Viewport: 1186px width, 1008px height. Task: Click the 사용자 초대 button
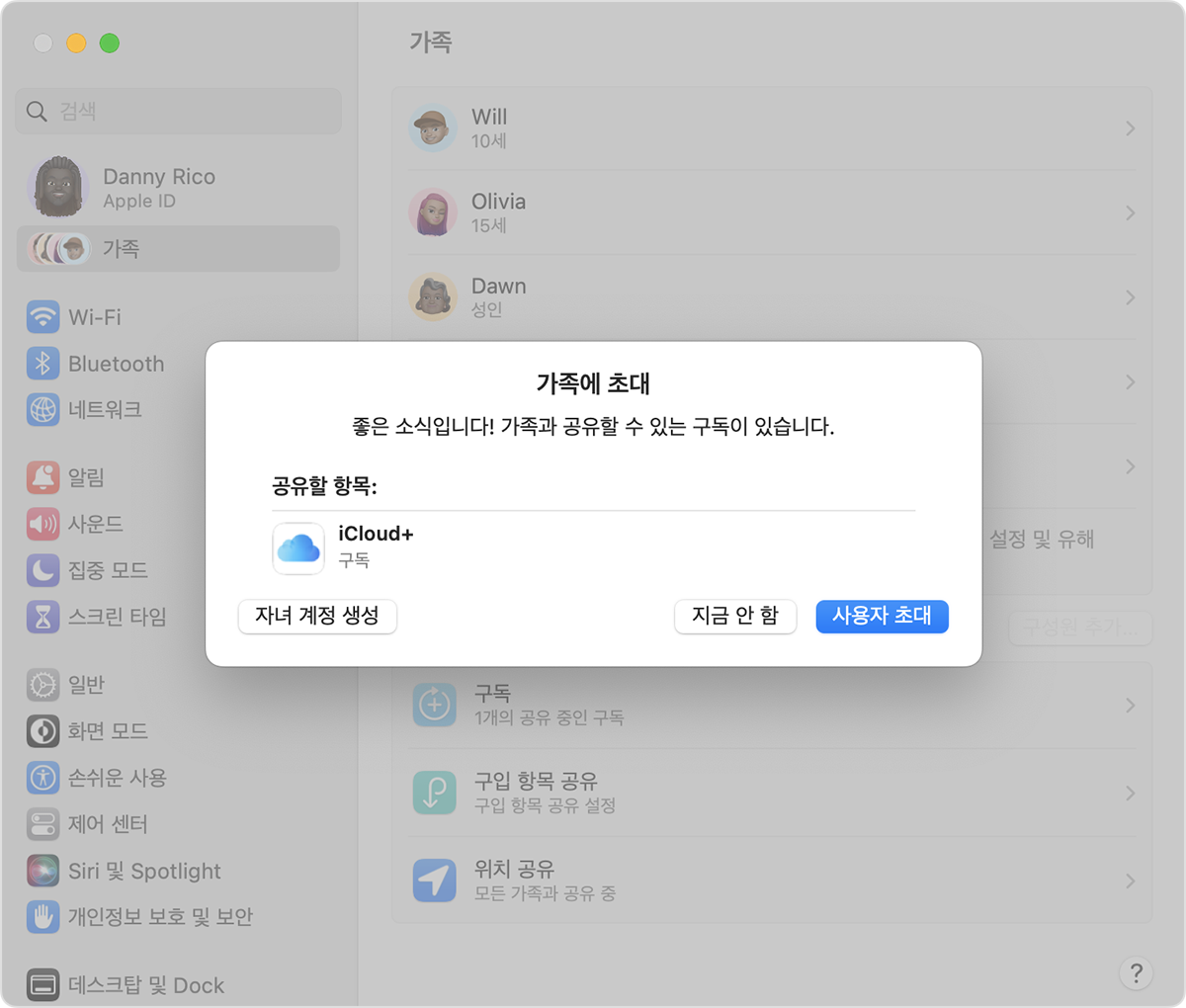[882, 616]
